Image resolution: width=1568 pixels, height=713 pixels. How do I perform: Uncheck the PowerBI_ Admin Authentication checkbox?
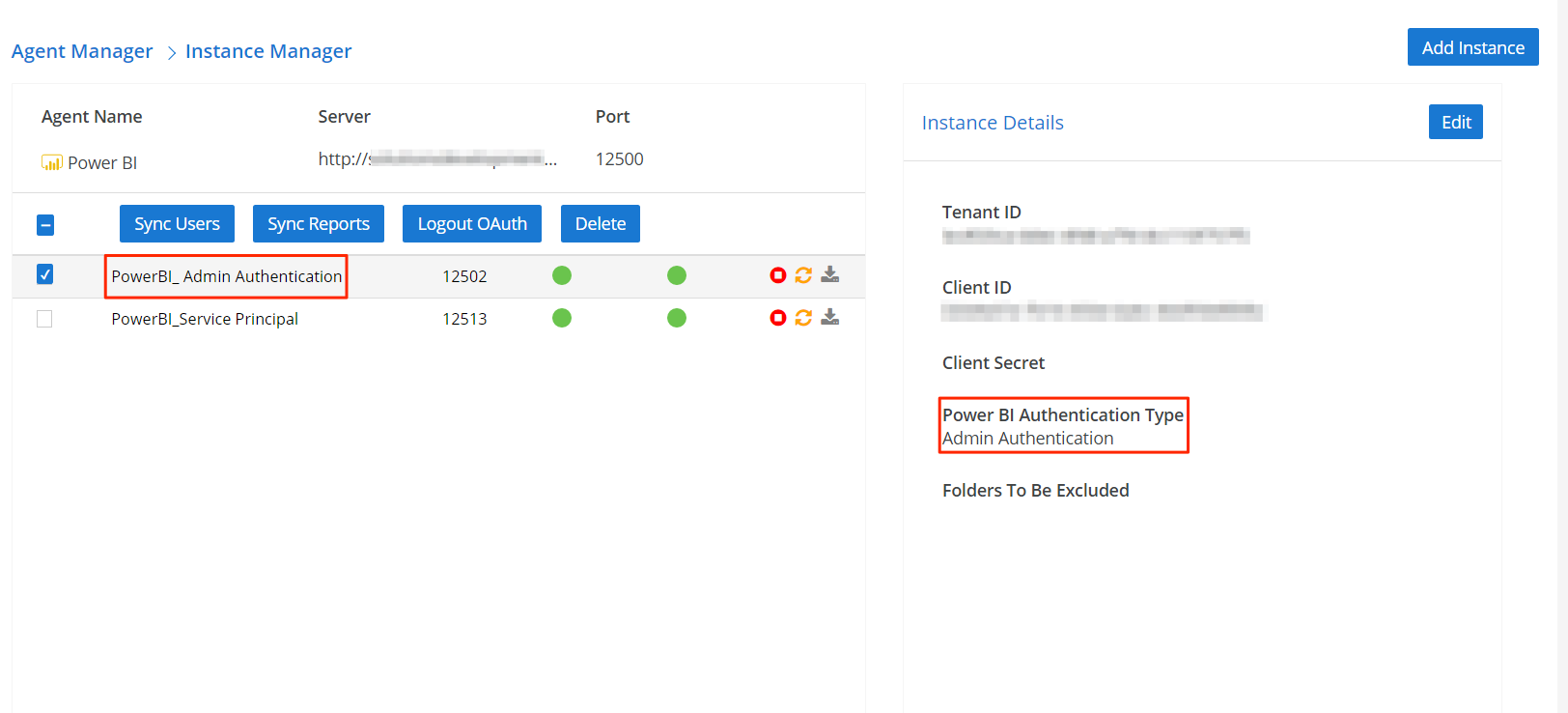pyautogui.click(x=44, y=274)
